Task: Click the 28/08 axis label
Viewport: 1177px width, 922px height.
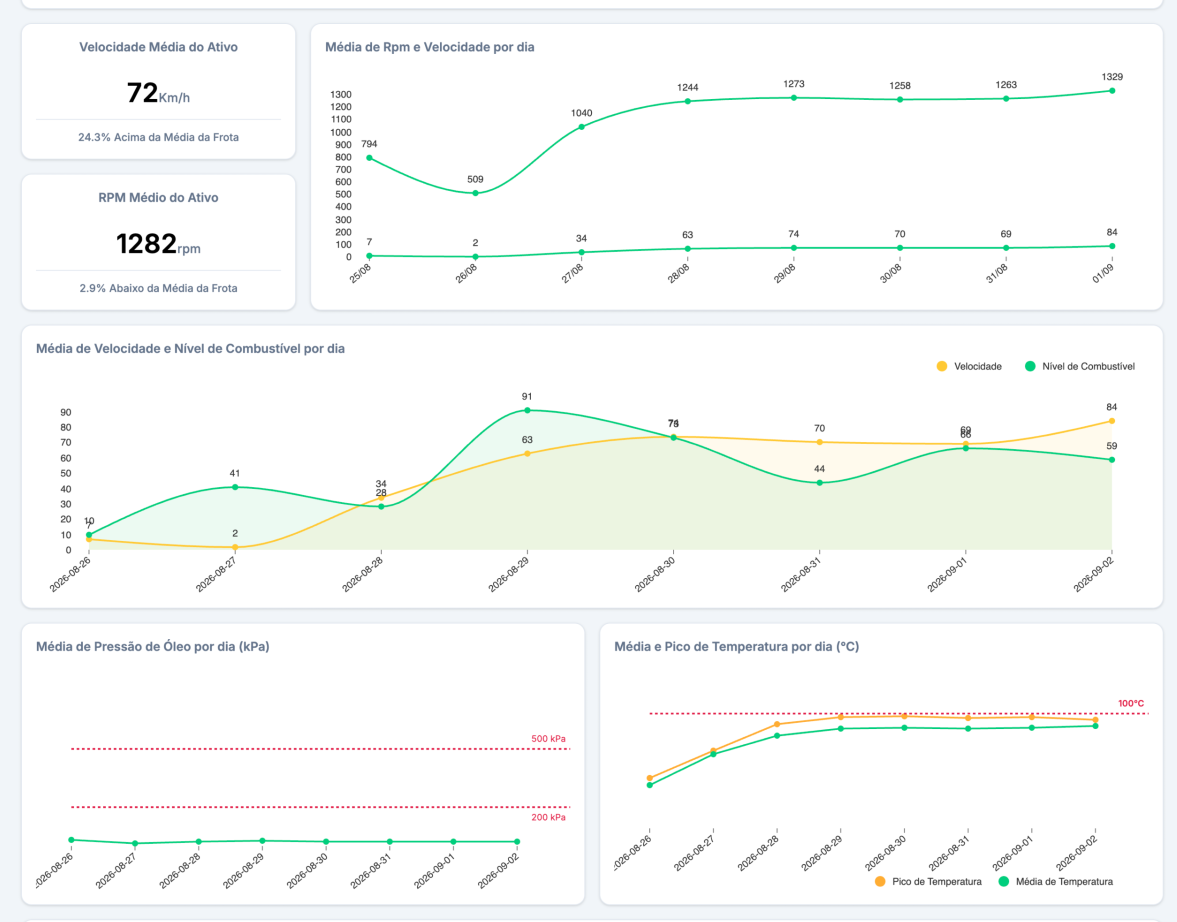Action: coord(679,273)
